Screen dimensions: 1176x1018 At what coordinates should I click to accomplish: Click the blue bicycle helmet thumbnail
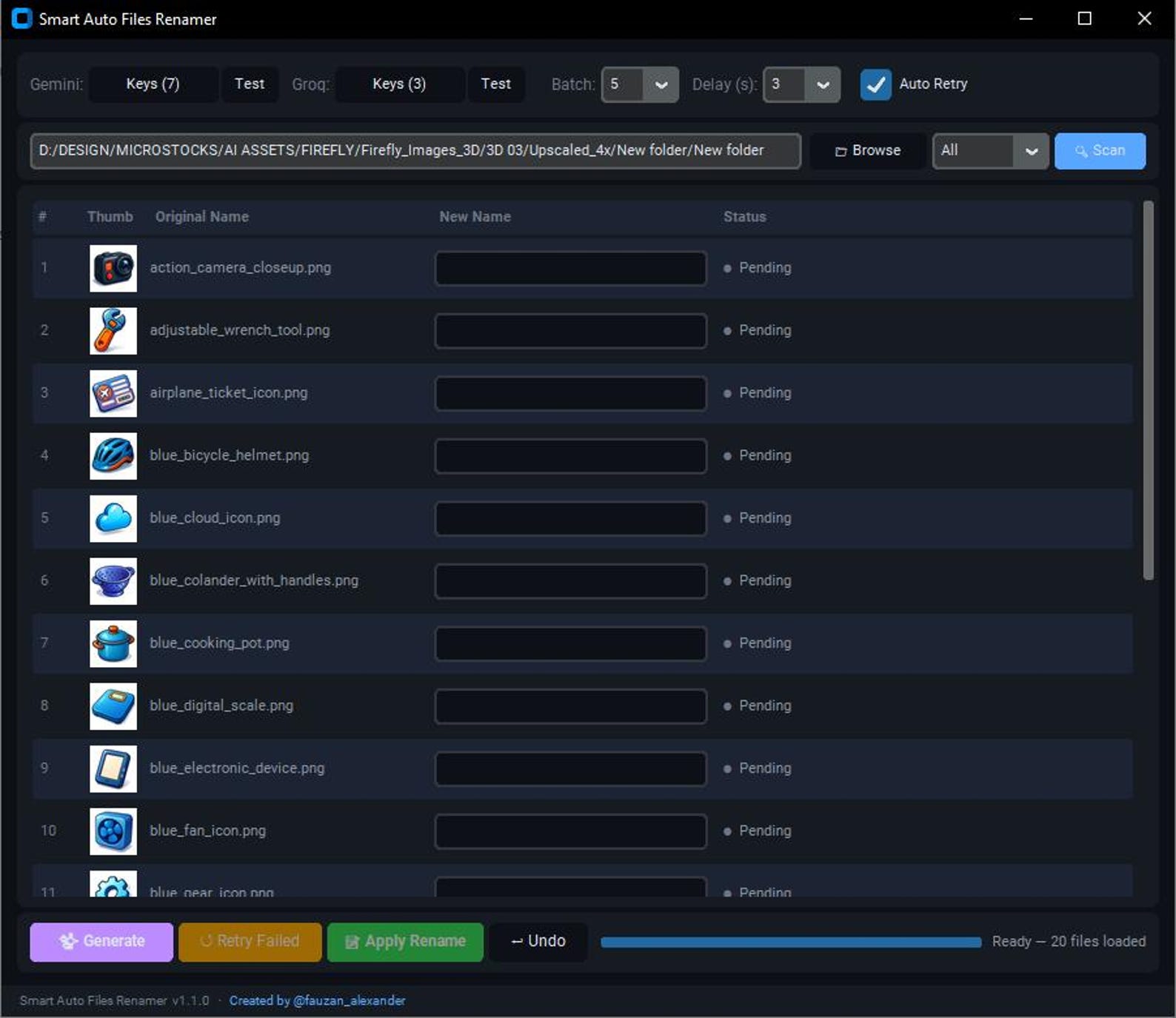(113, 456)
